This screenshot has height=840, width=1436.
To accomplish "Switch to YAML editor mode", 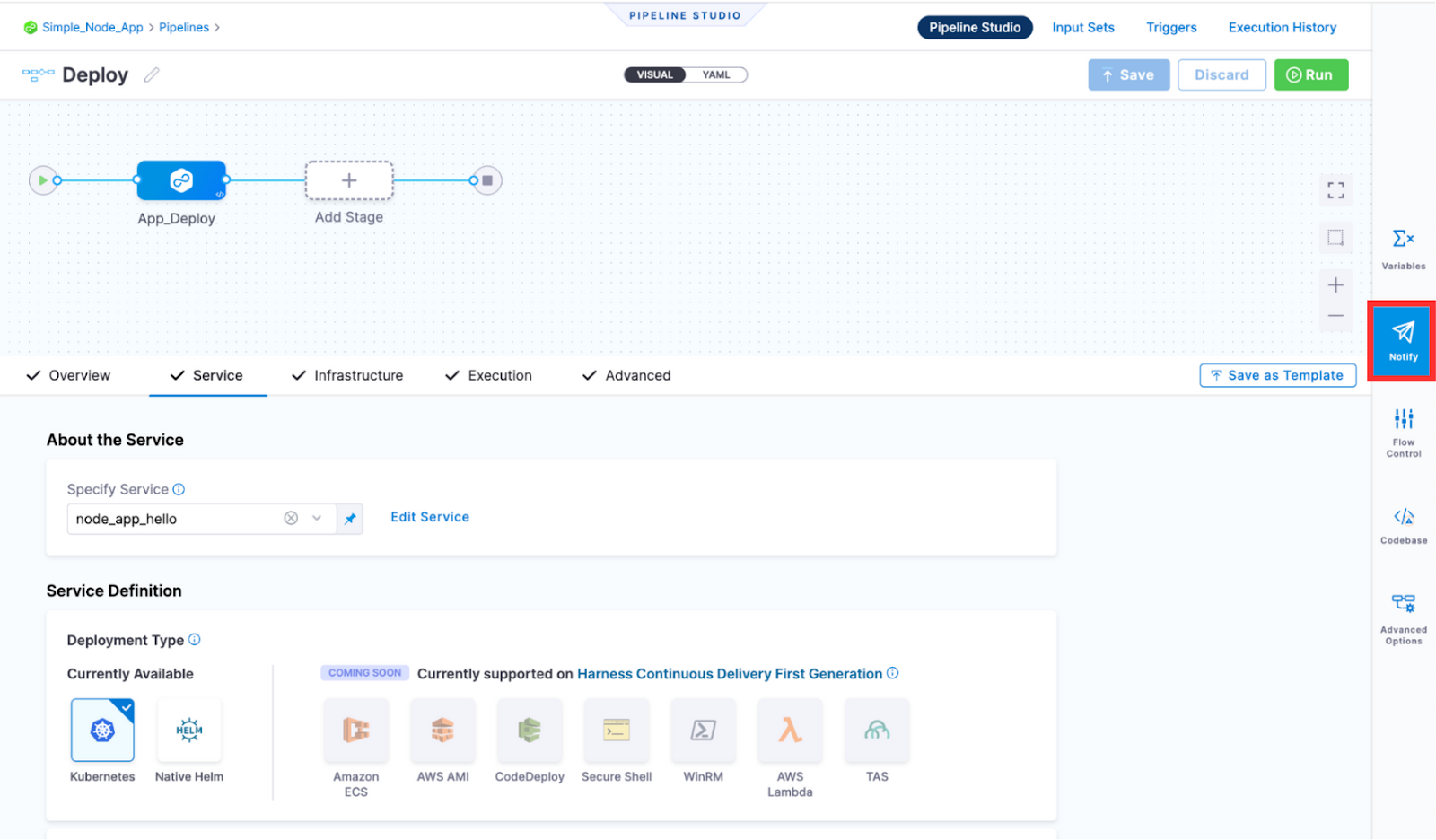I will pos(716,74).
